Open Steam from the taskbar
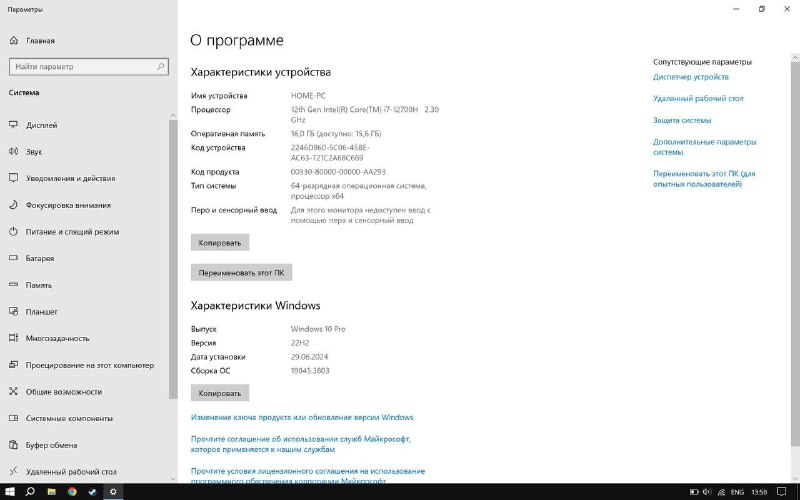This screenshot has width=800, height=500. click(92, 492)
